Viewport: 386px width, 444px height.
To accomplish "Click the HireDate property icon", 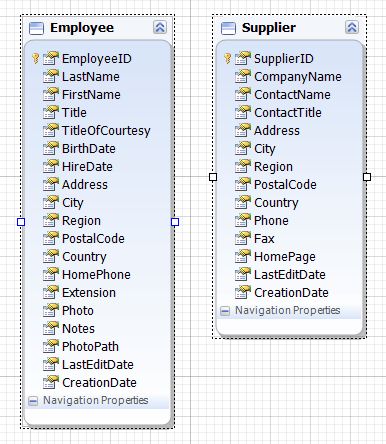I will tap(51, 166).
